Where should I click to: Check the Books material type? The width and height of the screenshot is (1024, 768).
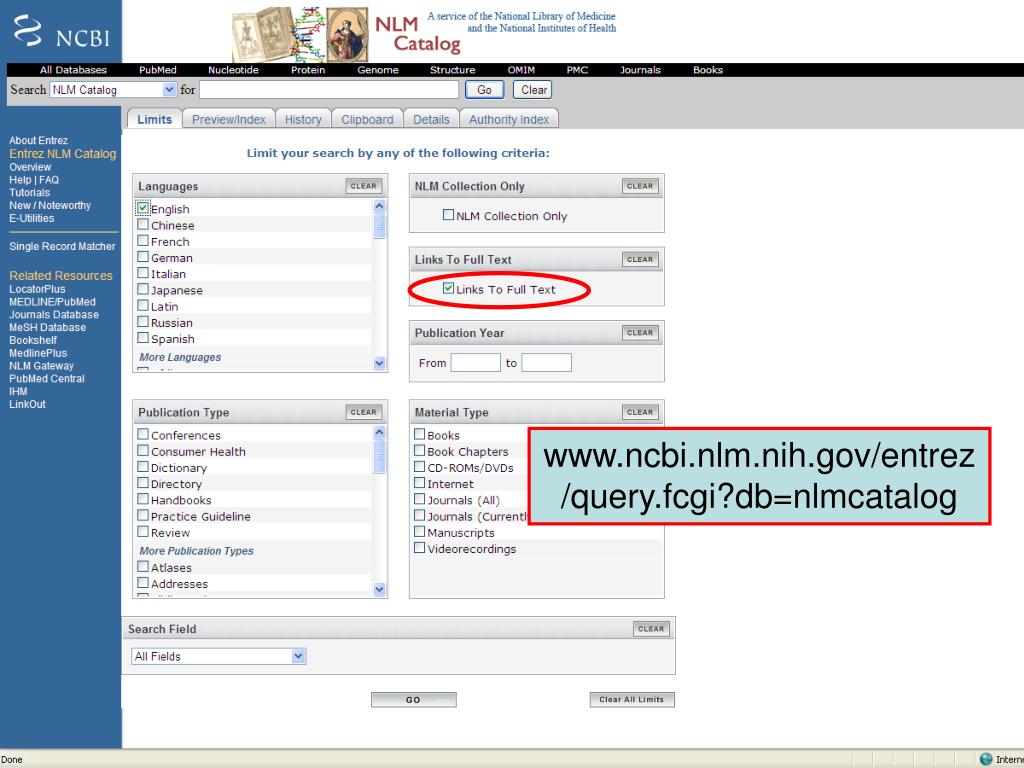point(419,434)
